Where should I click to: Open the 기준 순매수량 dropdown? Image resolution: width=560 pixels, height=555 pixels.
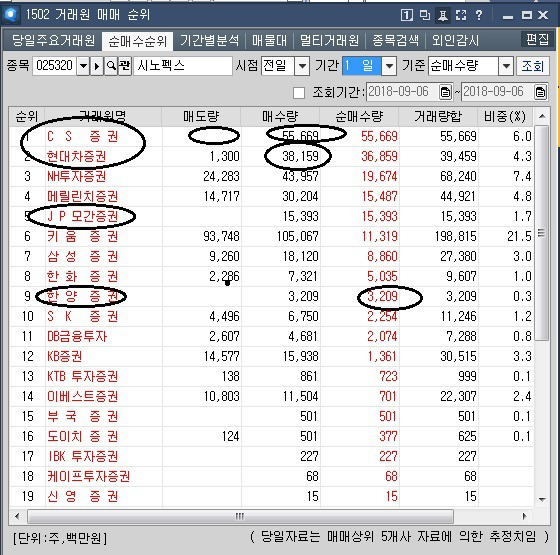[506, 66]
